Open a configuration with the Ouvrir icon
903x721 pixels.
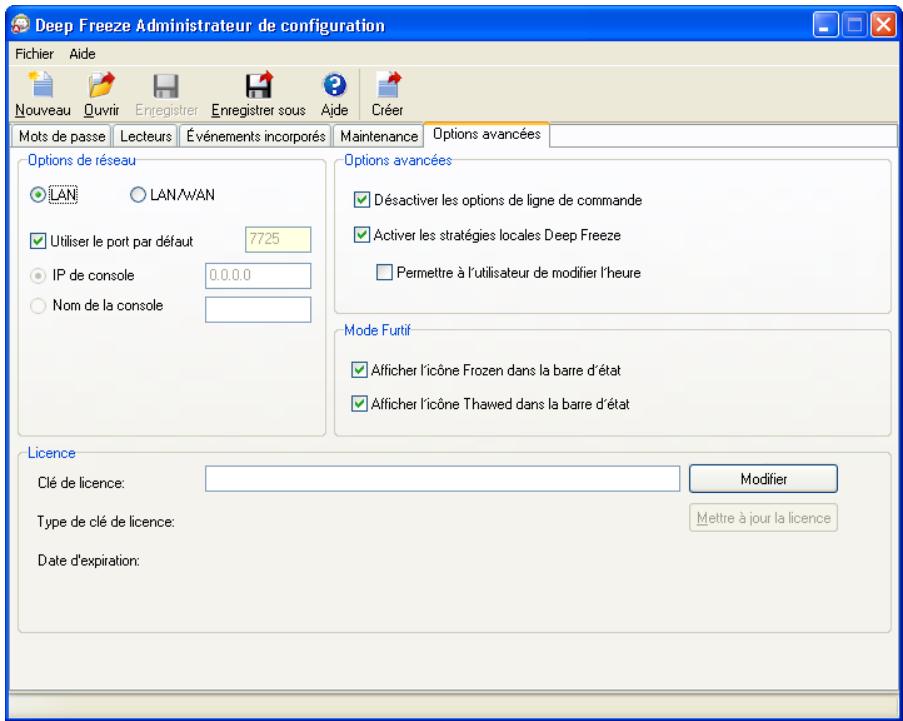(x=101, y=85)
